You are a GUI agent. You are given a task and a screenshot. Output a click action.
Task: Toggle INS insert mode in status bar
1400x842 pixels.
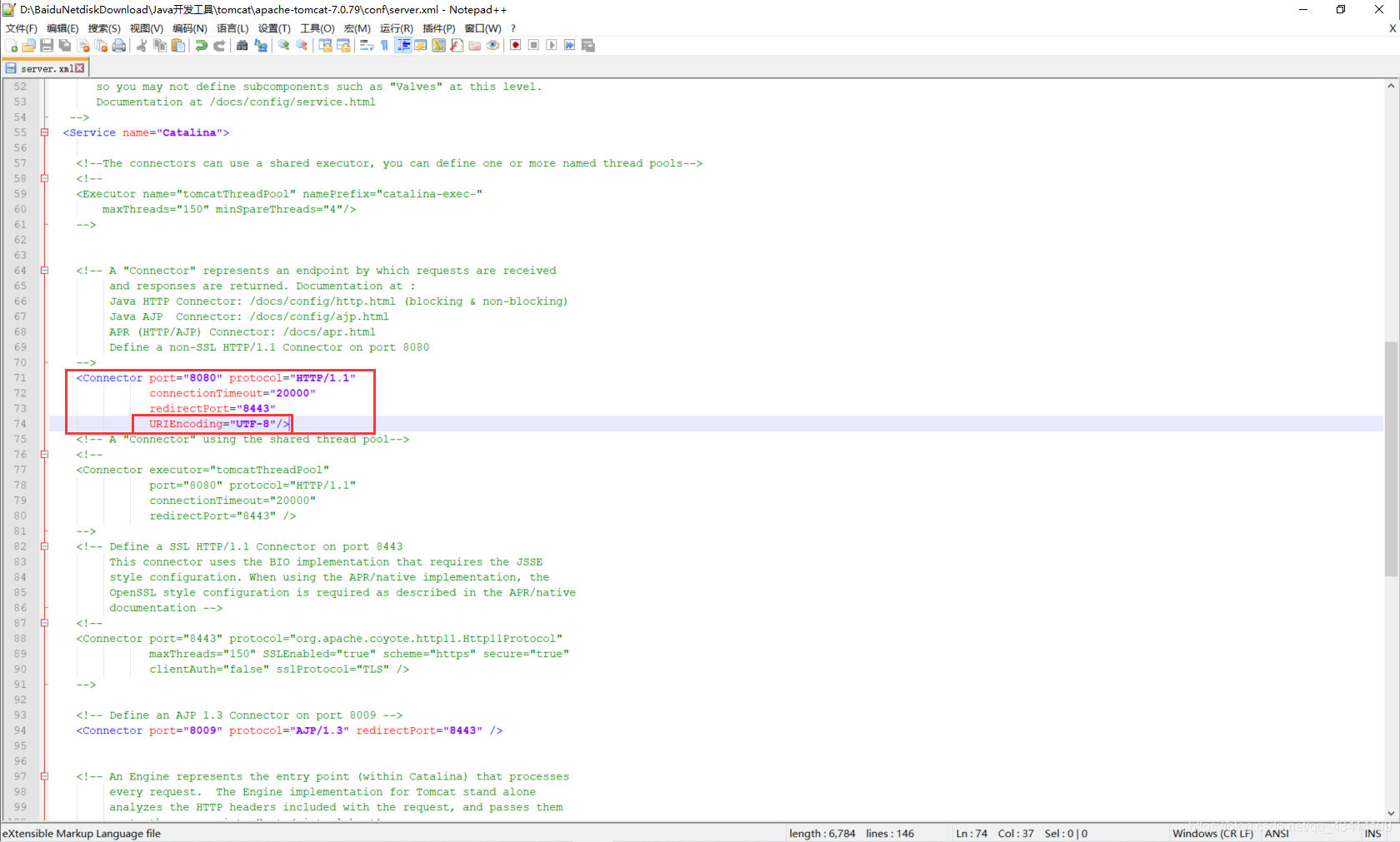pyautogui.click(x=1372, y=834)
